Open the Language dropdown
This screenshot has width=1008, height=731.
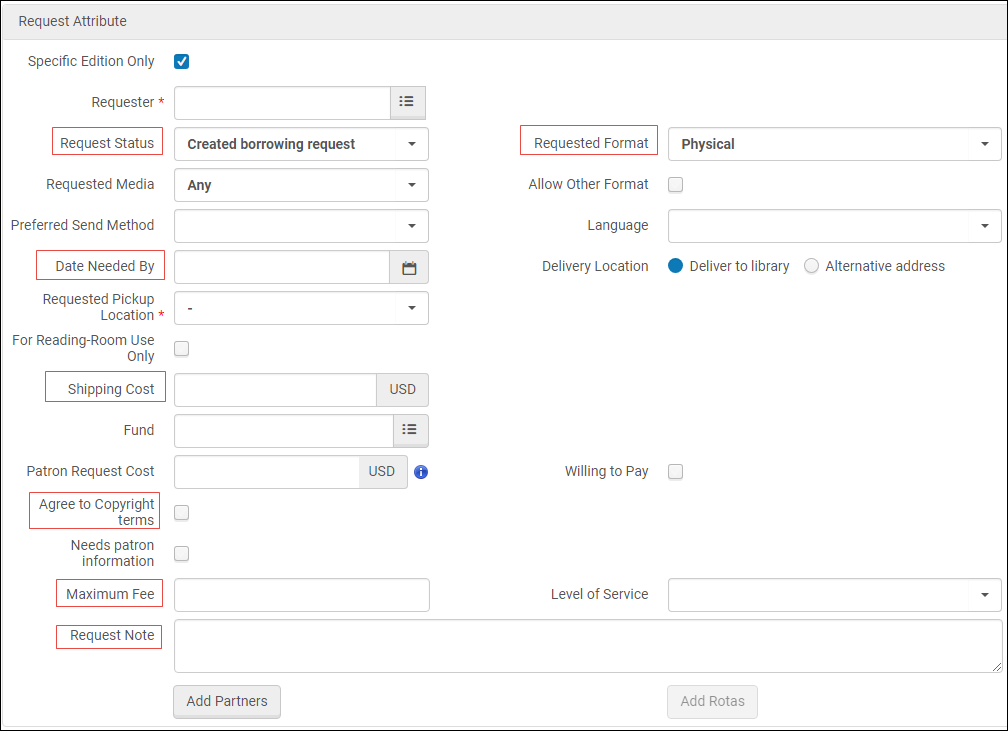[x=834, y=226]
